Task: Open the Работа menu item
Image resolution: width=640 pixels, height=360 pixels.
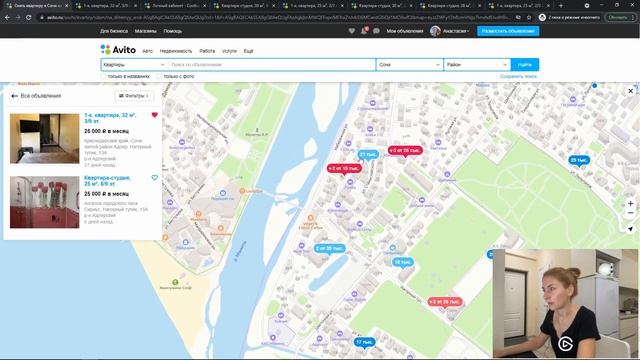Action: 207,51
